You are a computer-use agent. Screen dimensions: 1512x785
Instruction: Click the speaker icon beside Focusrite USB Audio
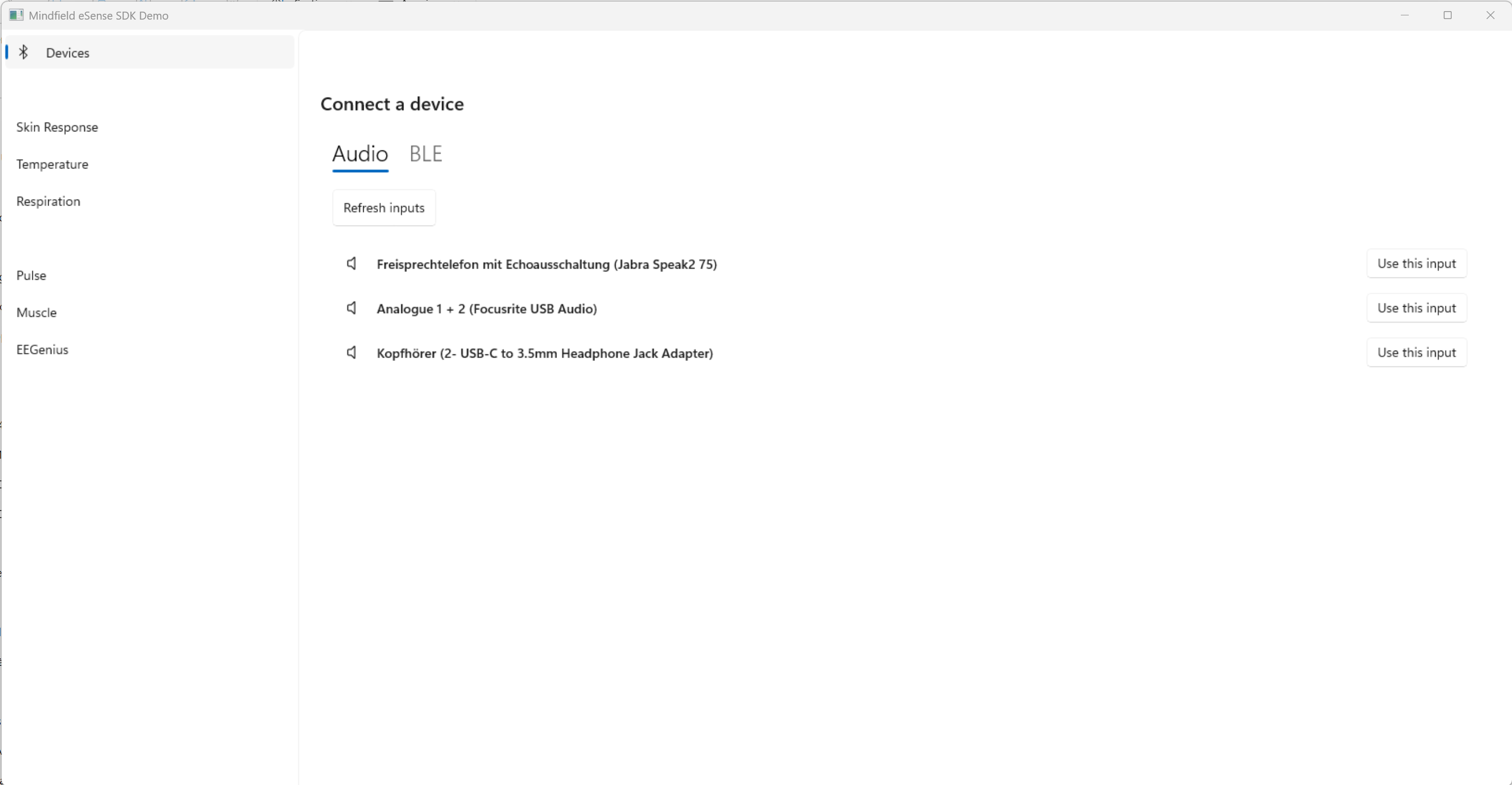tap(351, 308)
